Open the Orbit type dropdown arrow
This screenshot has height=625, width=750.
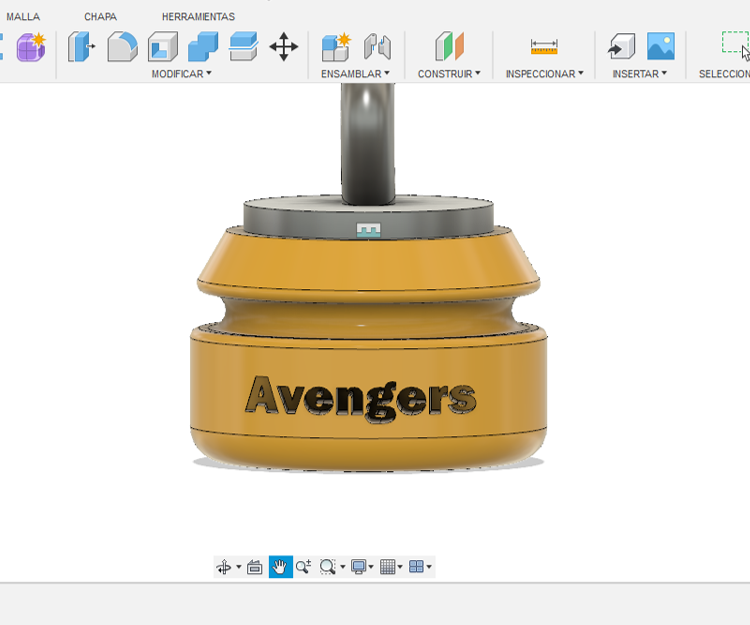pyautogui.click(x=239, y=567)
